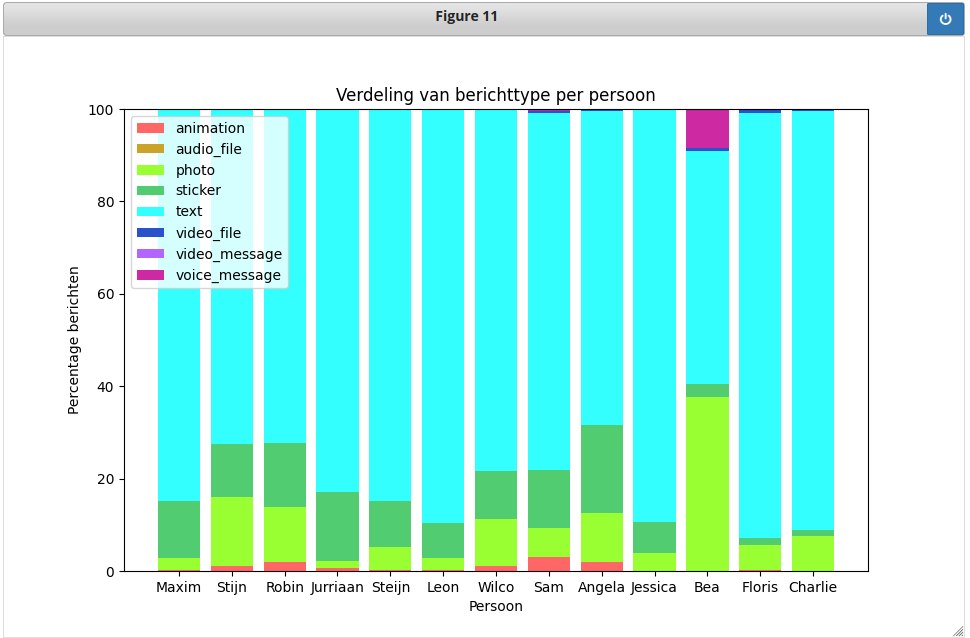Click the animation legend color swatch
970x638 pixels.
[150, 128]
